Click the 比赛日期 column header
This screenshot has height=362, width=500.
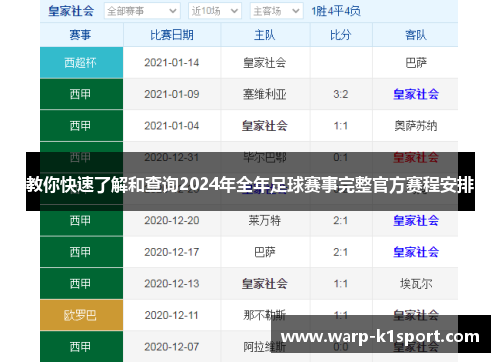point(172,35)
